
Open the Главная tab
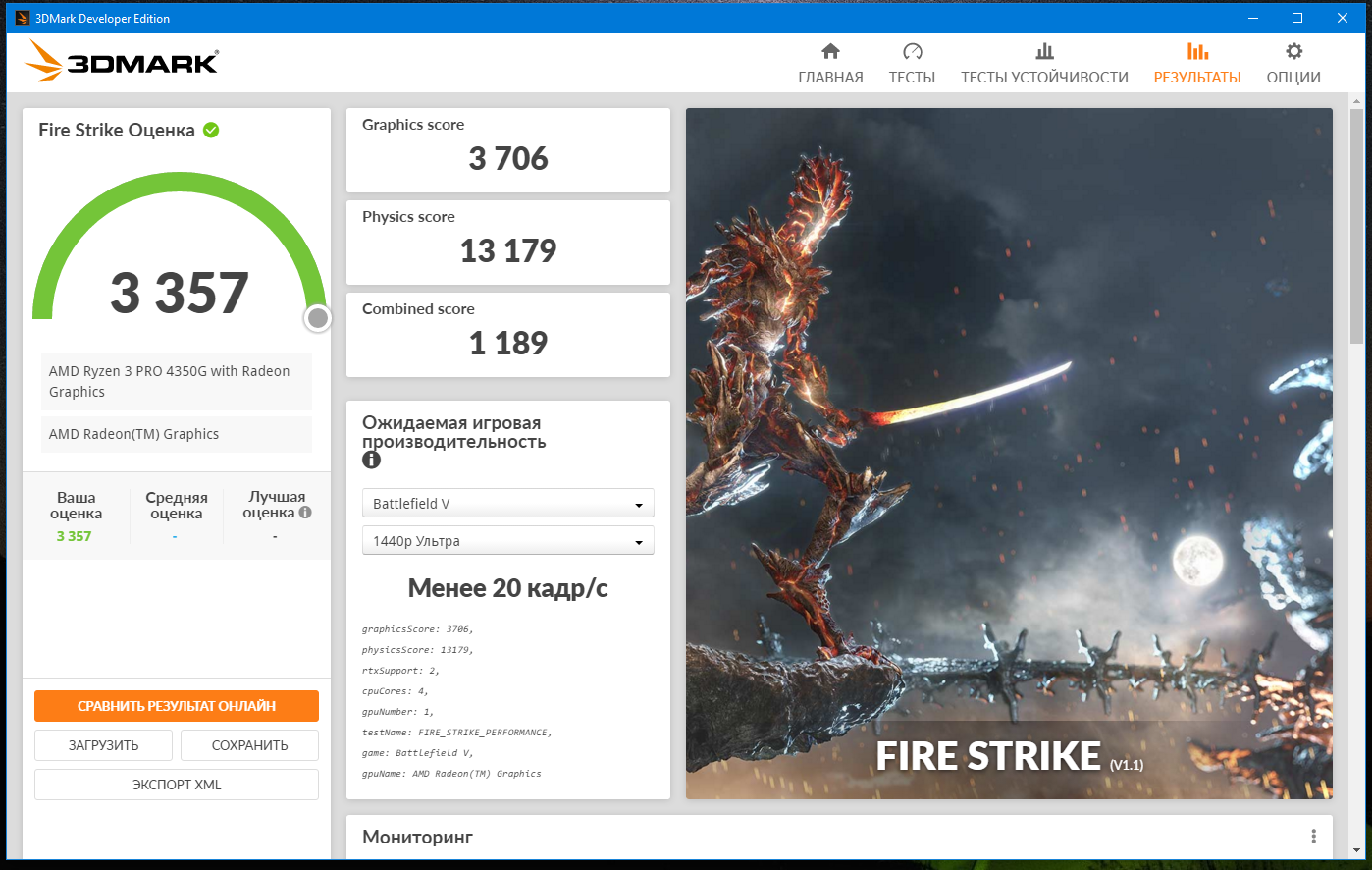[830, 63]
